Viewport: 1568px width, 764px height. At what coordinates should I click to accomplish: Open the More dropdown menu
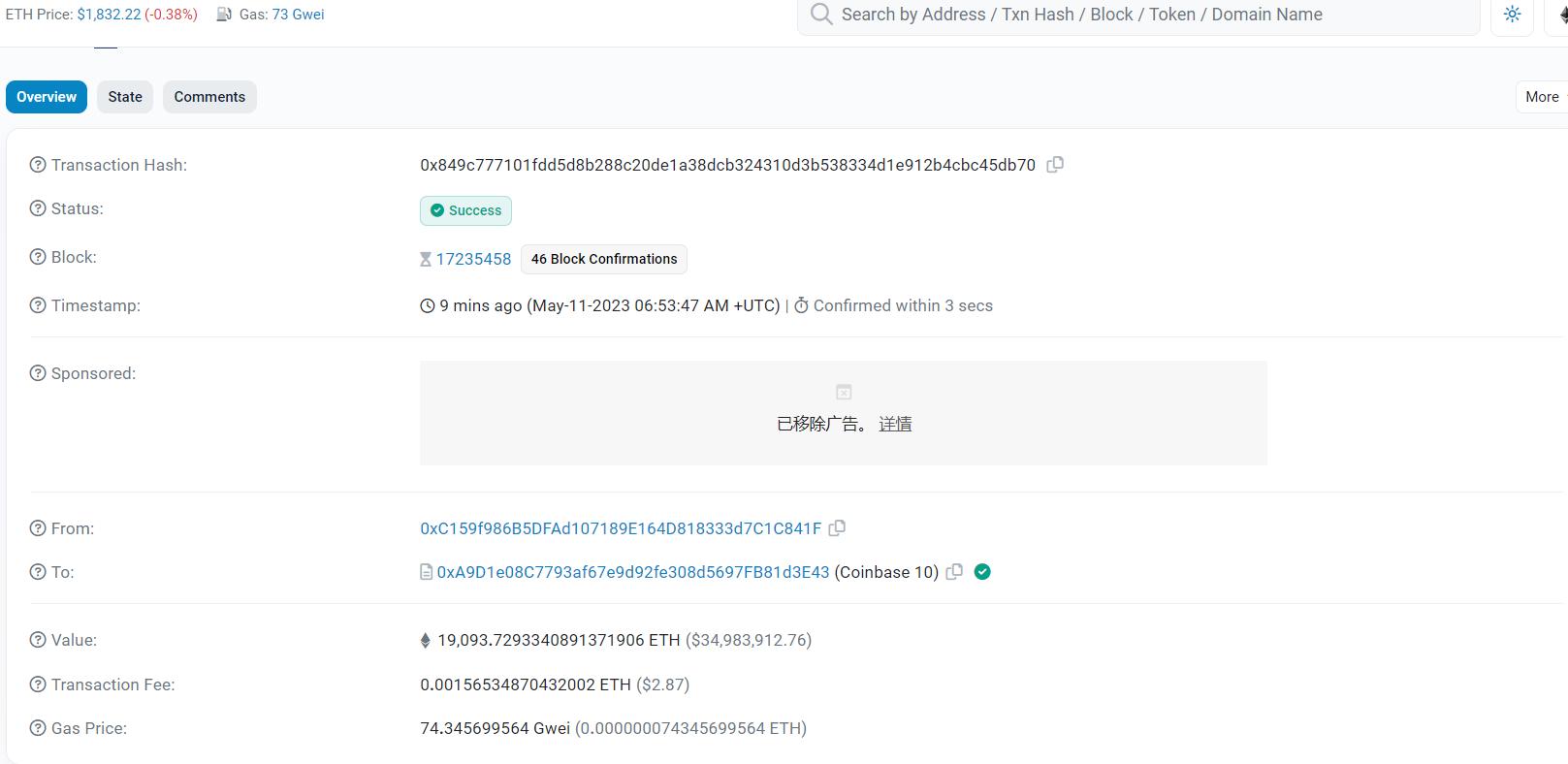pos(1544,97)
